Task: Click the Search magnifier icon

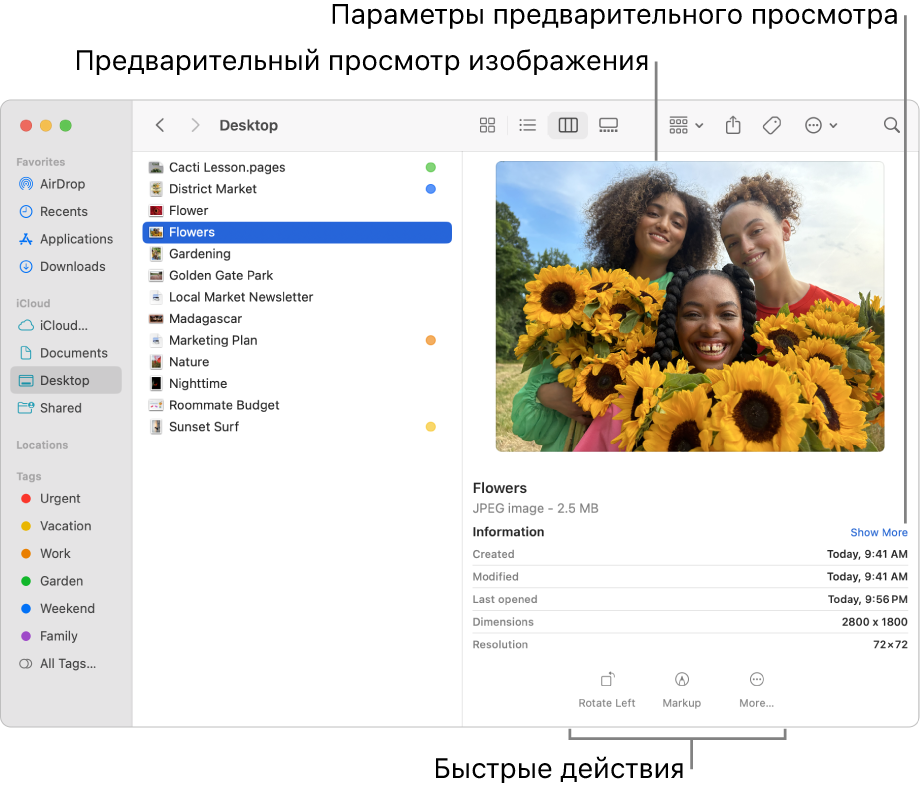Action: pos(891,125)
